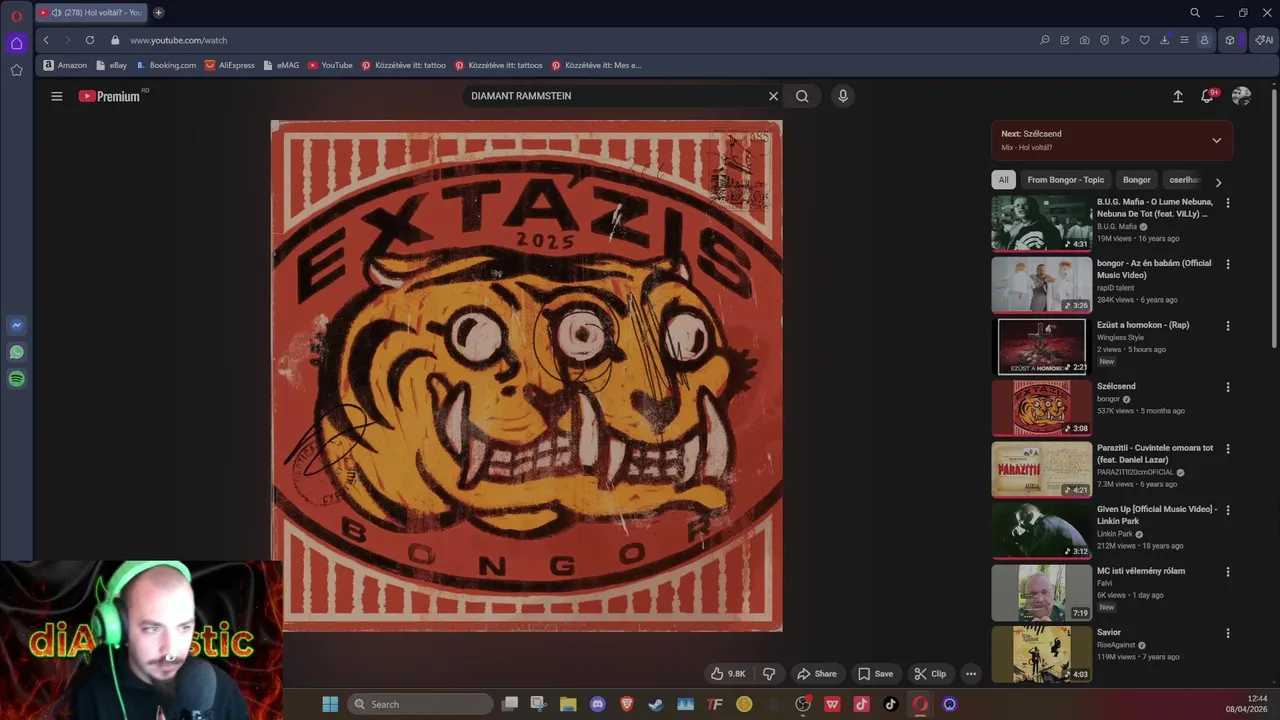Show more filter chips with the arrow
This screenshot has height=720, width=1280.
click(x=1218, y=182)
